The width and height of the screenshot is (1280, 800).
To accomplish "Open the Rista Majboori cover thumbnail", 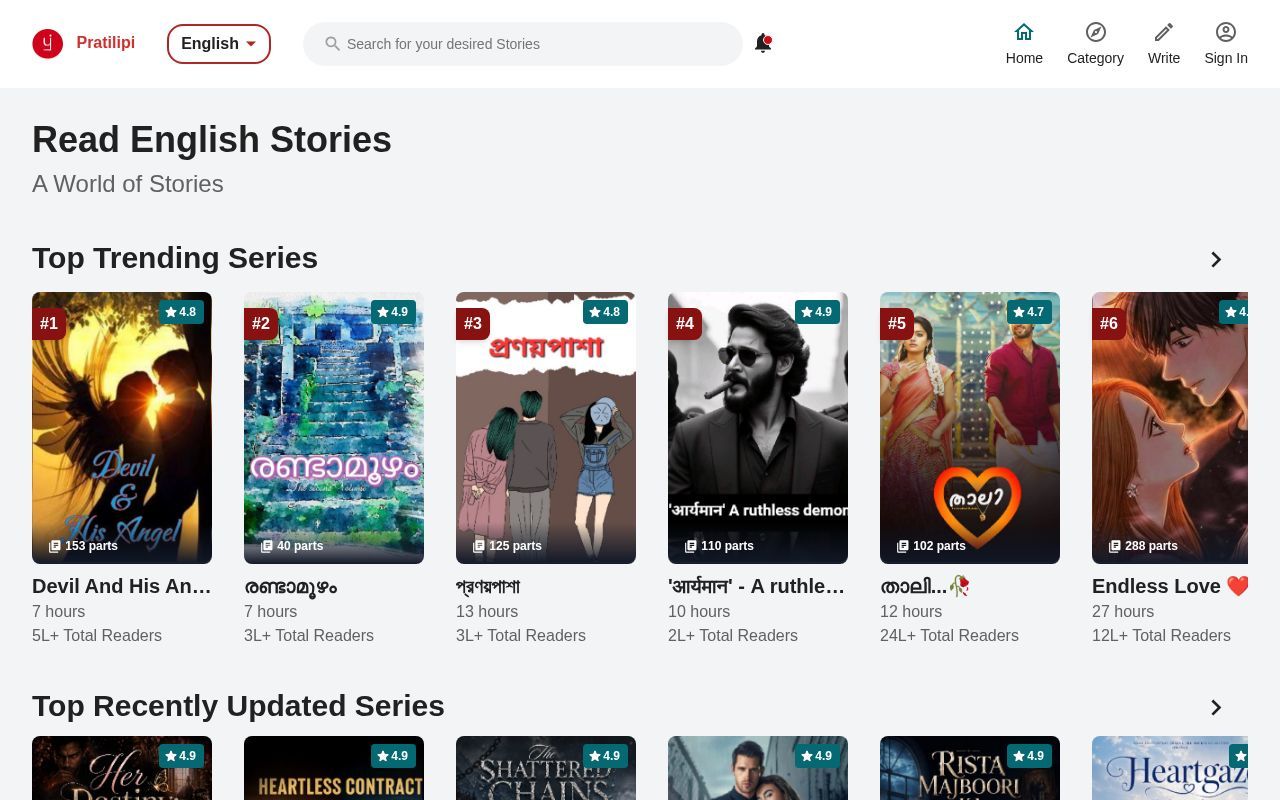I will [970, 768].
